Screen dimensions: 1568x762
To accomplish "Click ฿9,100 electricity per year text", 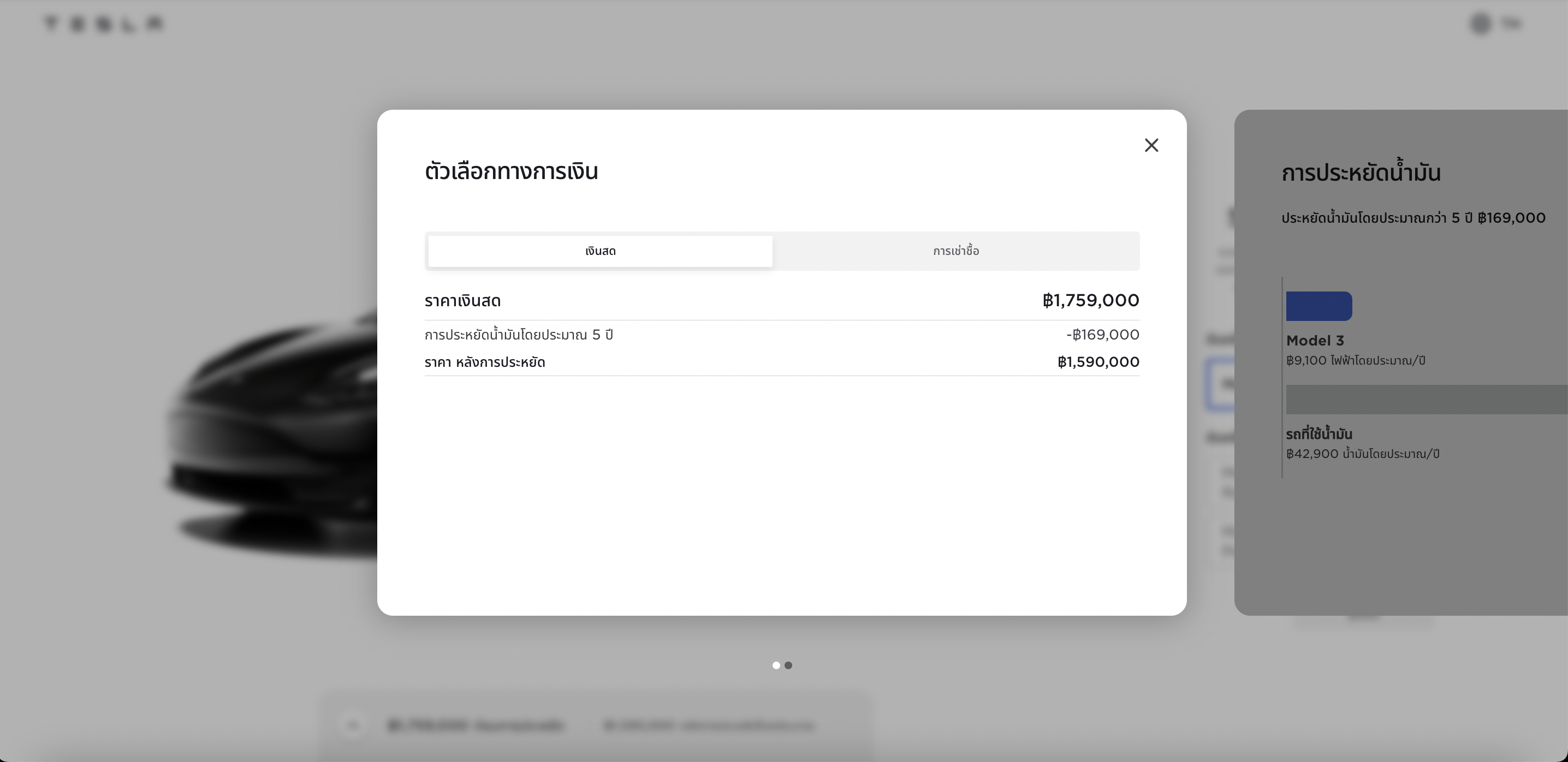I will coord(1356,360).
